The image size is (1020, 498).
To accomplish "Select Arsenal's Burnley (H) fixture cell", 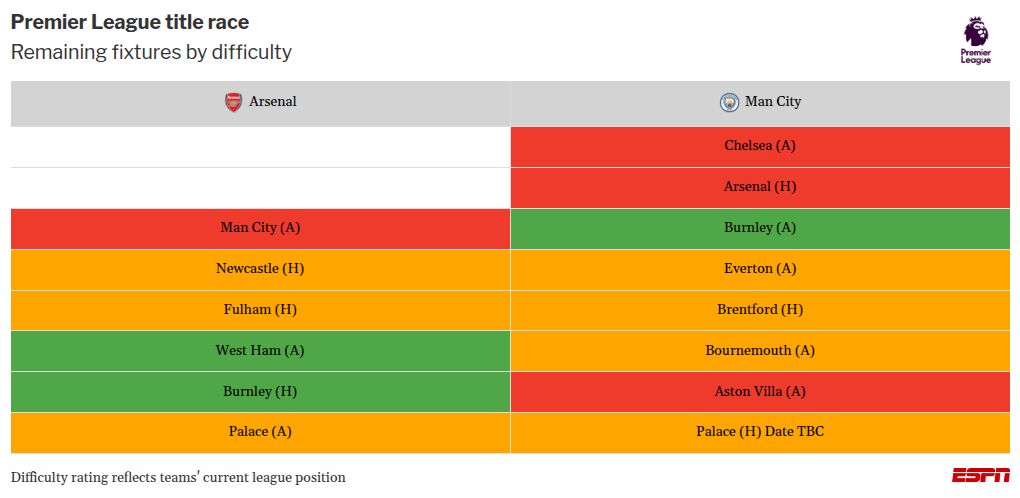I will click(260, 392).
